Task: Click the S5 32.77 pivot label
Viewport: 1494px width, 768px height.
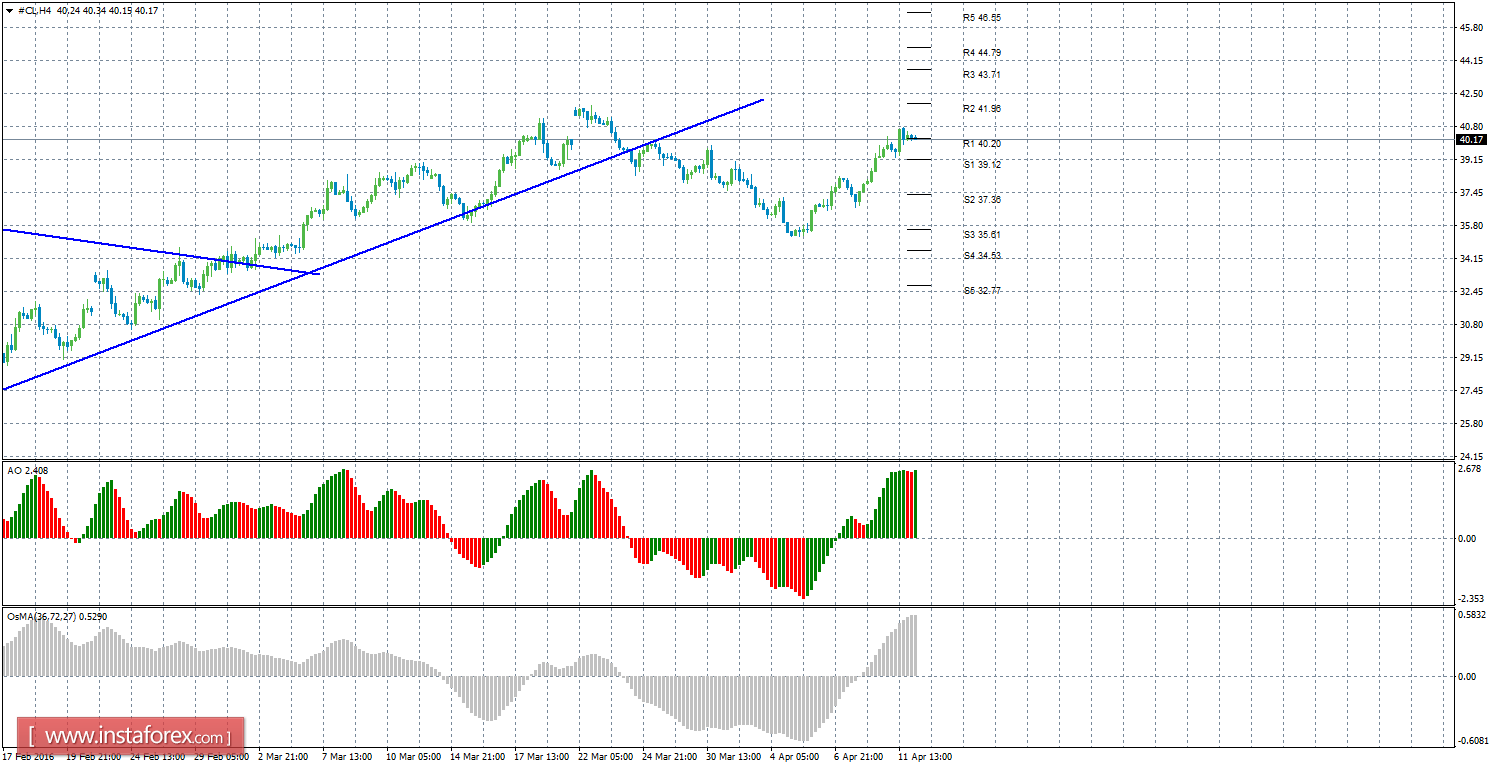Action: point(982,290)
